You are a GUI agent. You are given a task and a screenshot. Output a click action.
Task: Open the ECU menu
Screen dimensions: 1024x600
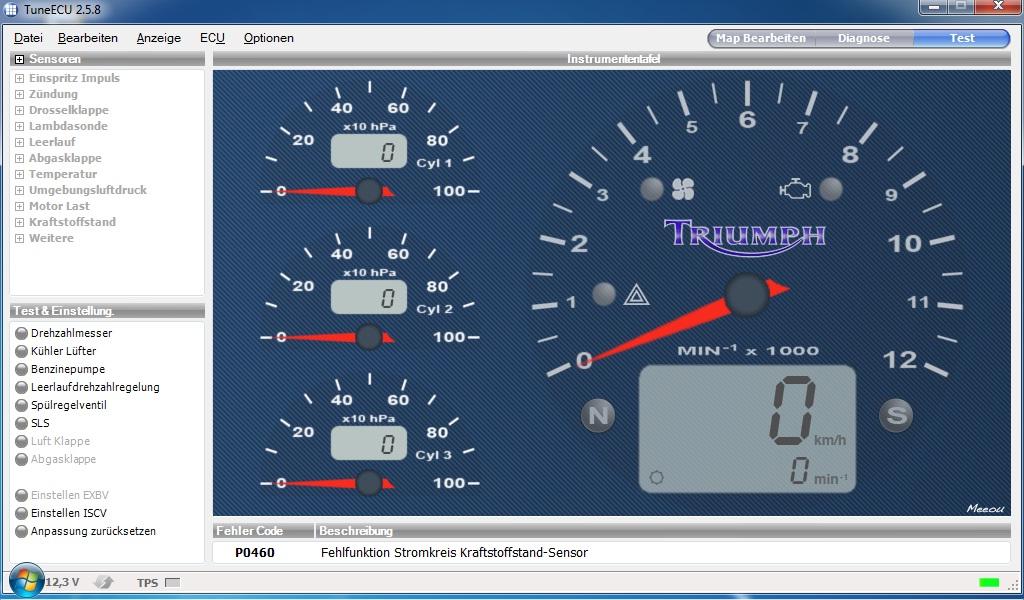(212, 38)
